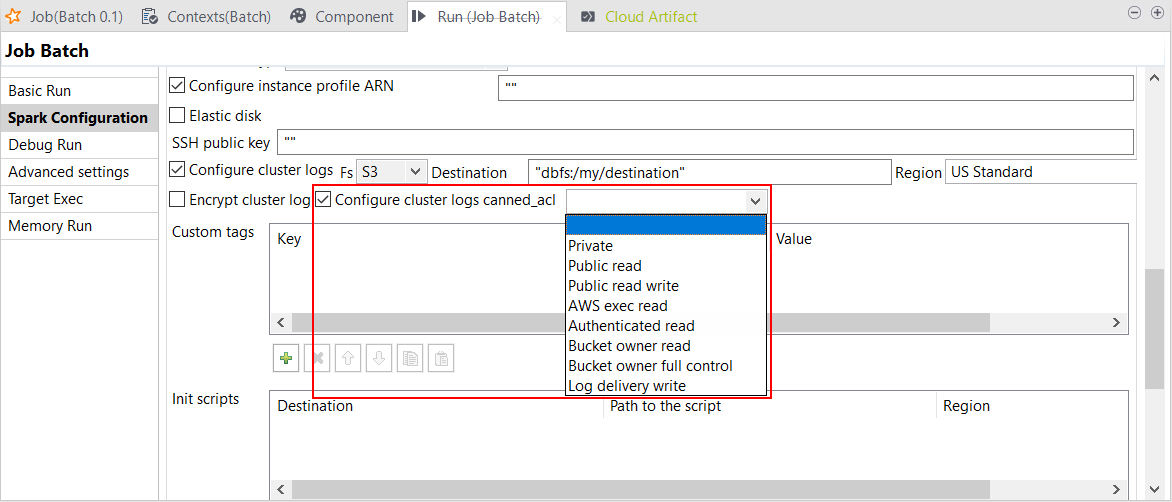Screen dimensions: 1172x502
Task: Click the paste rows icon under Custom tags
Action: pyautogui.click(x=440, y=358)
